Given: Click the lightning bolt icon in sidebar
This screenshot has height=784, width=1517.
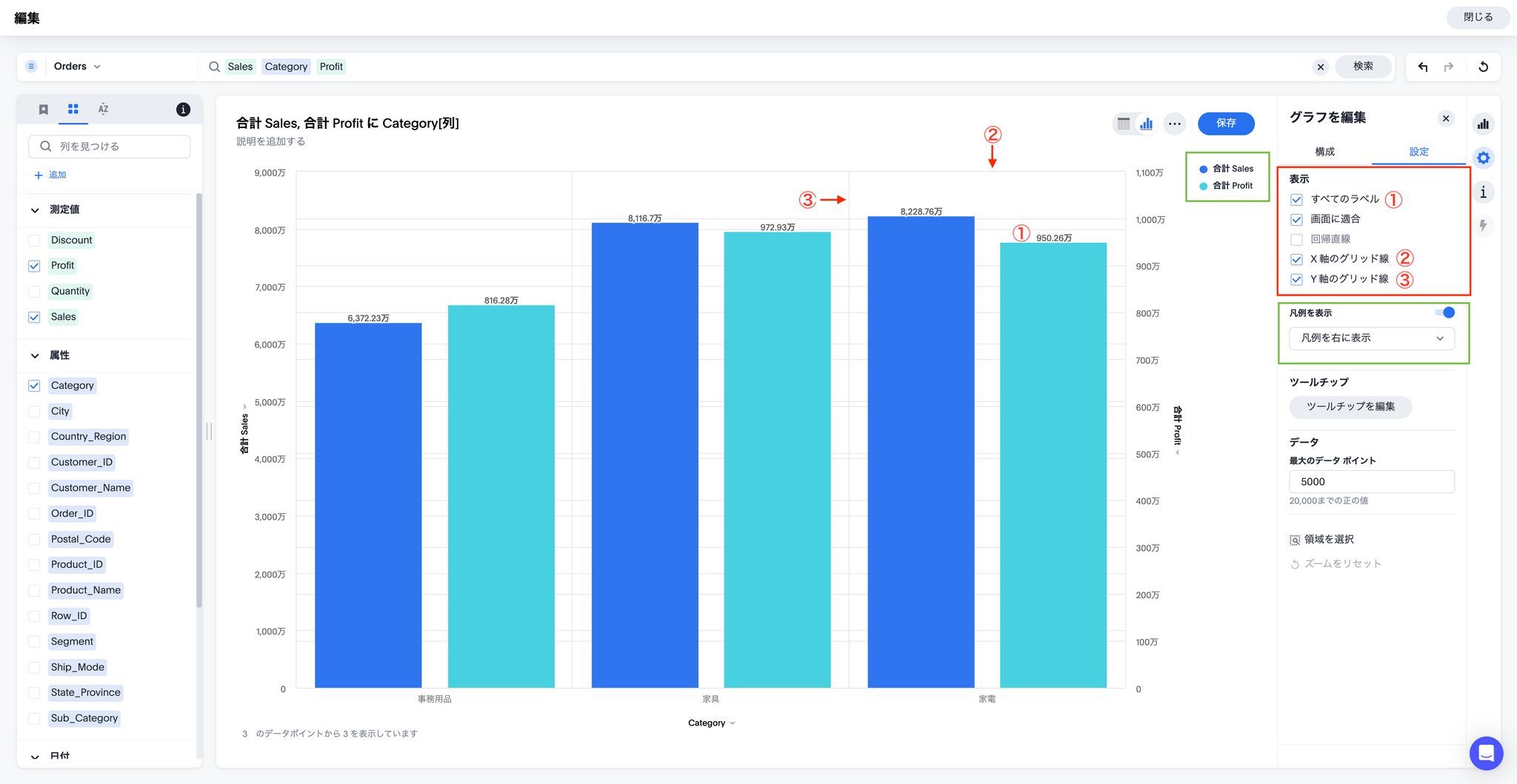Looking at the screenshot, I should [1483, 226].
